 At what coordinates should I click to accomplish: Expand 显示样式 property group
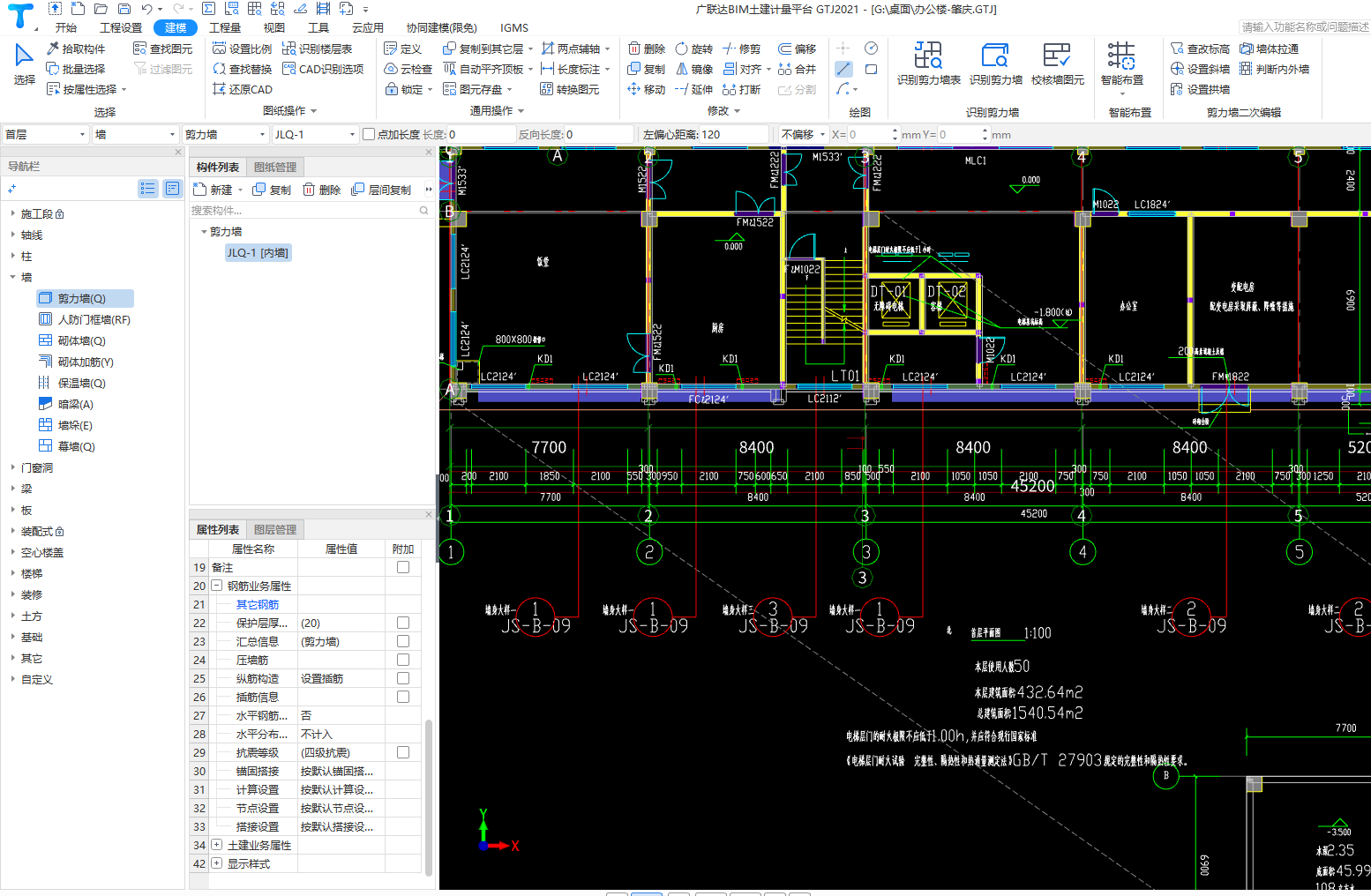[x=217, y=863]
